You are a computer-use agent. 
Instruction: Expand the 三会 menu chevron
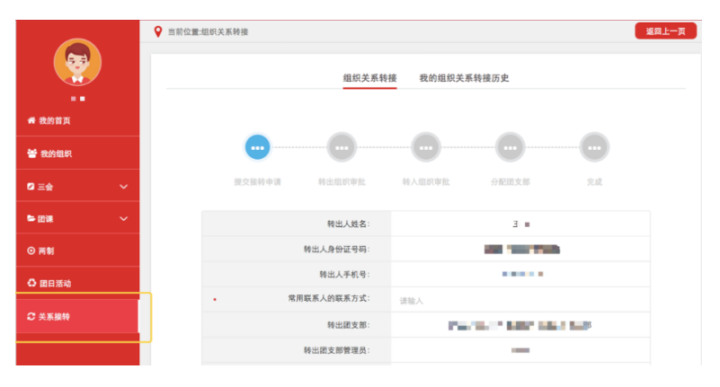click(x=124, y=187)
